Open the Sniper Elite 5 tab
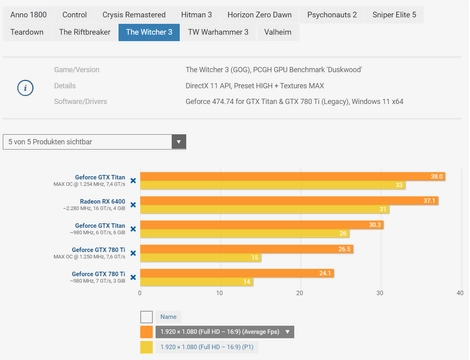The height and width of the screenshot is (360, 470). tap(394, 15)
